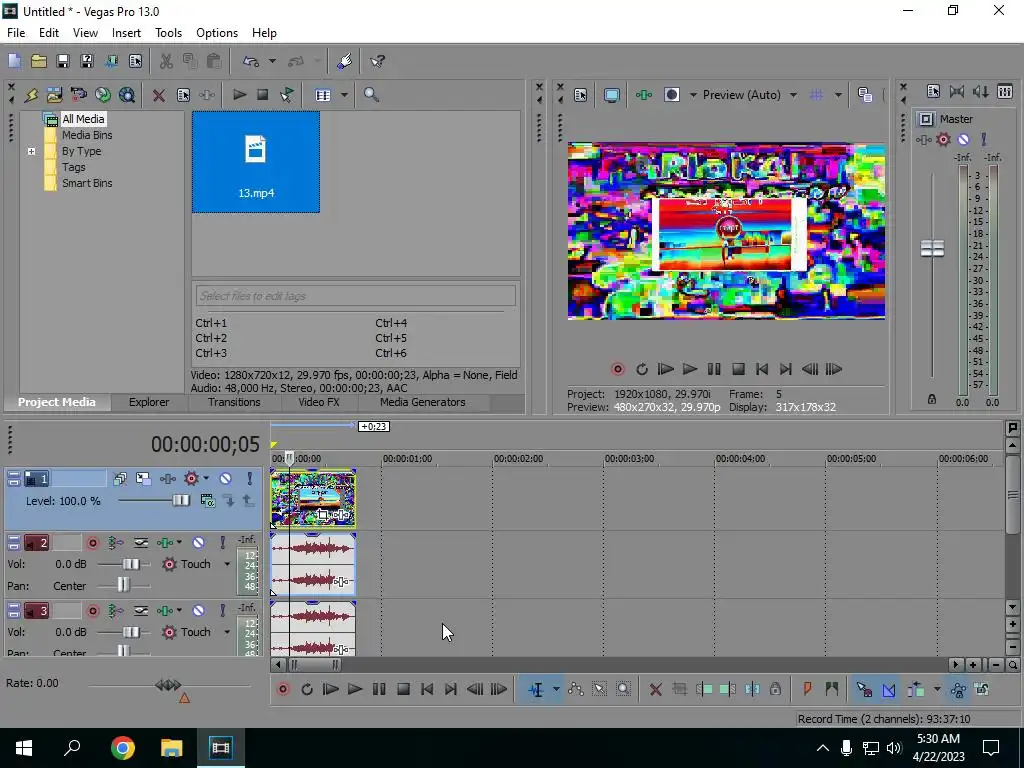Click the Open project folder icon
Image resolution: width=1024 pixels, height=768 pixels.
(39, 61)
